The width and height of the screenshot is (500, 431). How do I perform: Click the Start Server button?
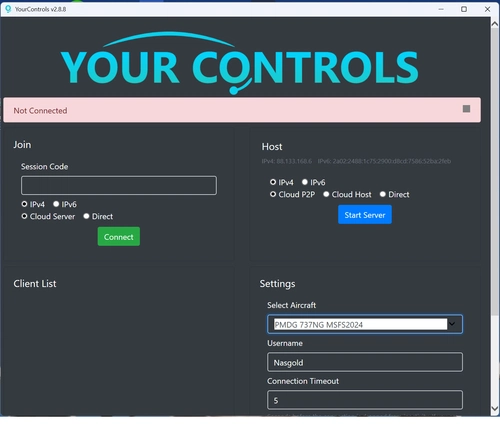click(365, 215)
